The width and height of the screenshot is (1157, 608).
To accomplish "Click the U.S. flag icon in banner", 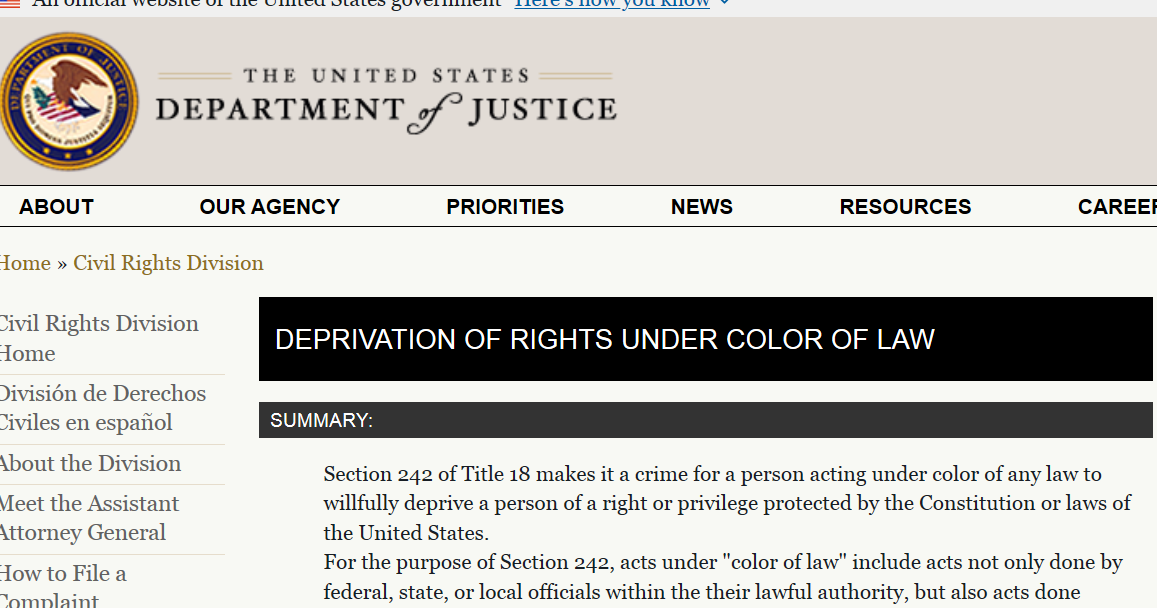I will 8,3.
